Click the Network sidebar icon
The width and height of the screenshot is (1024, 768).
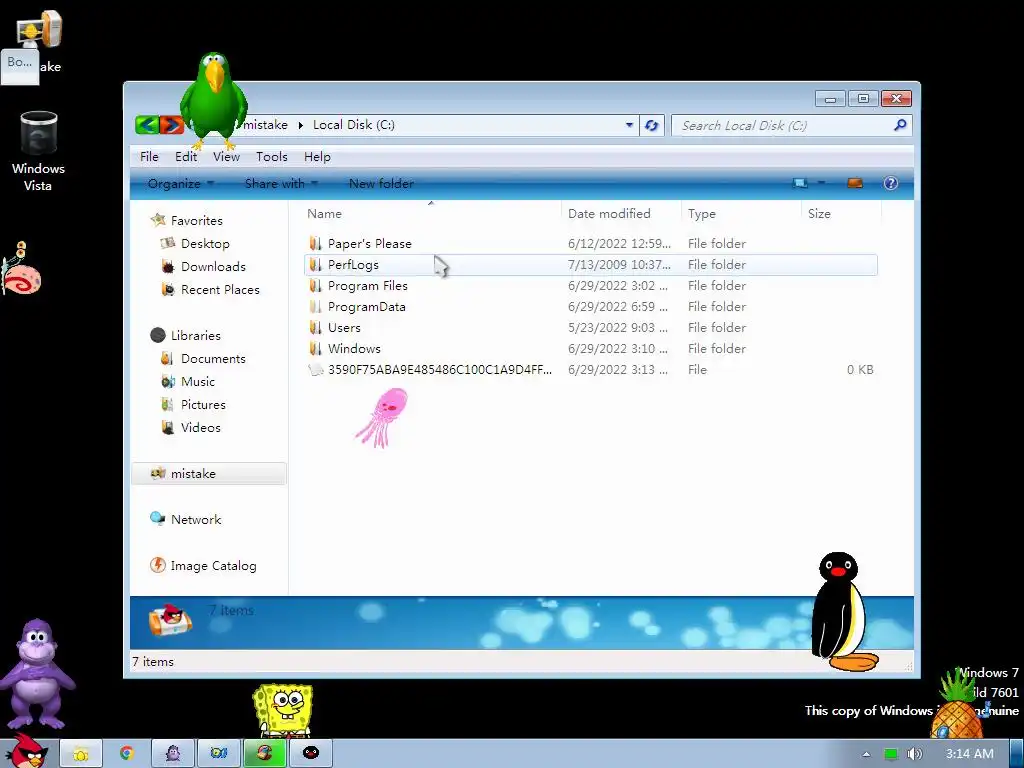[x=157, y=519]
